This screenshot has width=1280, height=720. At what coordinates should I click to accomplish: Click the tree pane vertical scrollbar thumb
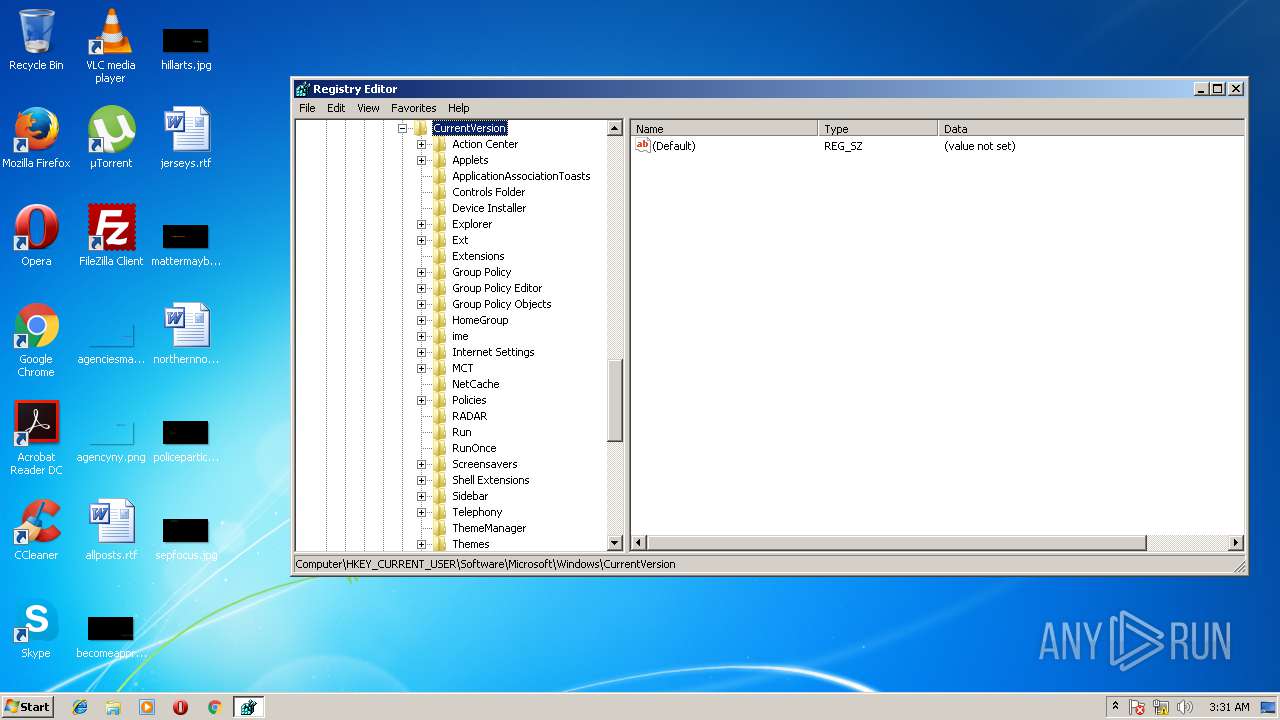(615, 400)
